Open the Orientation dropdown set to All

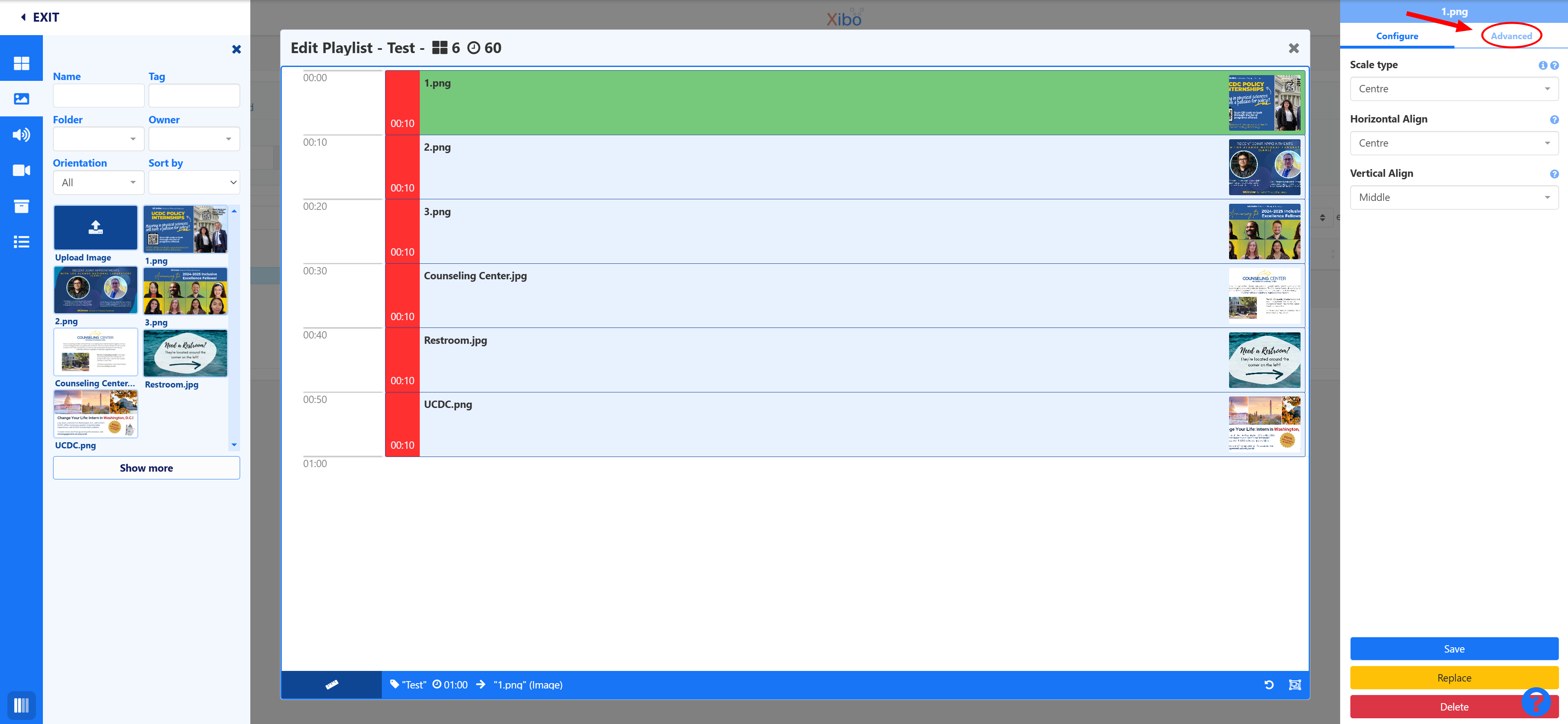[x=98, y=183]
